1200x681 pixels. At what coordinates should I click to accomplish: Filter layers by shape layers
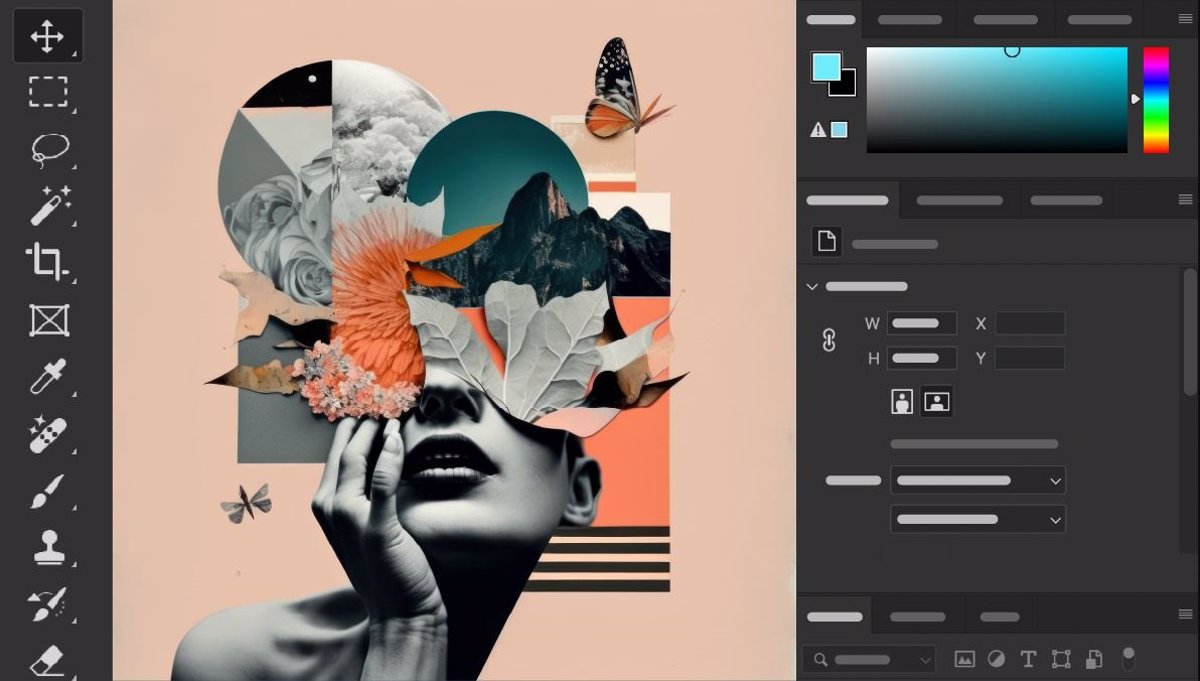pyautogui.click(x=1061, y=659)
